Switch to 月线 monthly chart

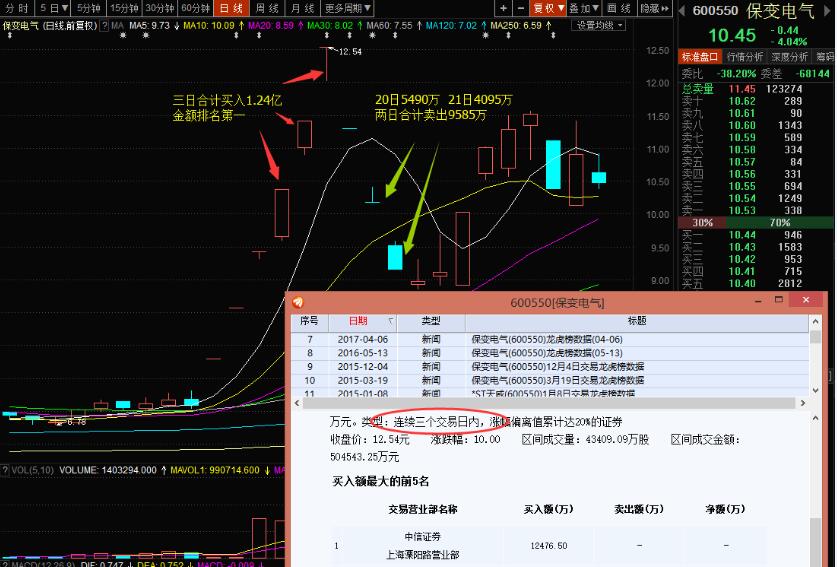[x=303, y=8]
